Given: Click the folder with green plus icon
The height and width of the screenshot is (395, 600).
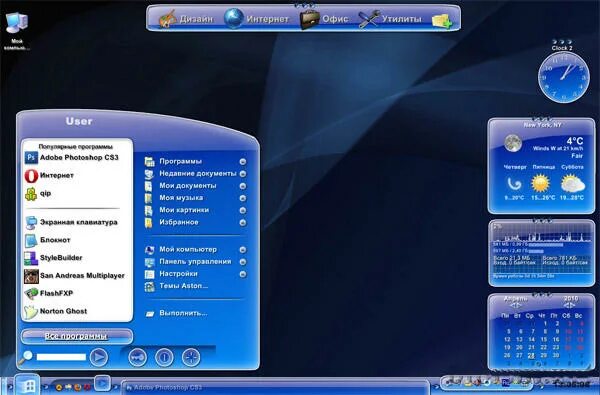Looking at the screenshot, I should [x=442, y=21].
